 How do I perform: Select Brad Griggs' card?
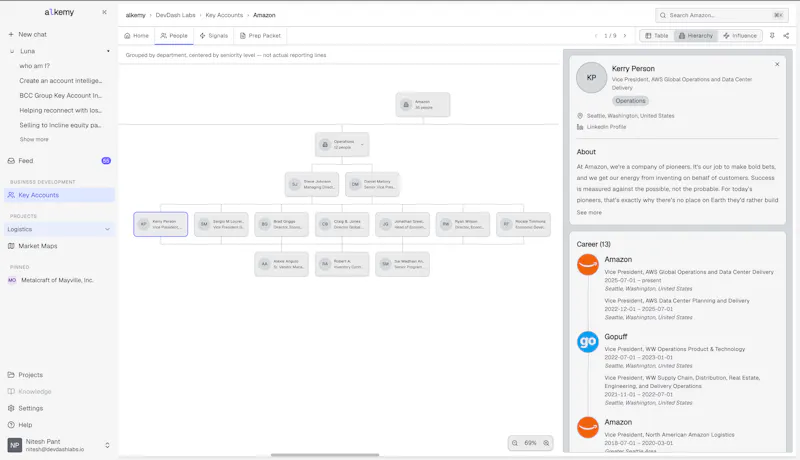point(282,224)
